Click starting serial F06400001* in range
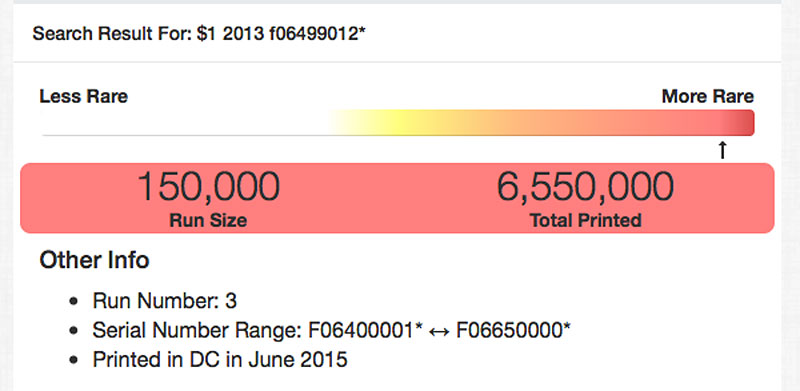The height and width of the screenshot is (391, 800). pos(366,331)
